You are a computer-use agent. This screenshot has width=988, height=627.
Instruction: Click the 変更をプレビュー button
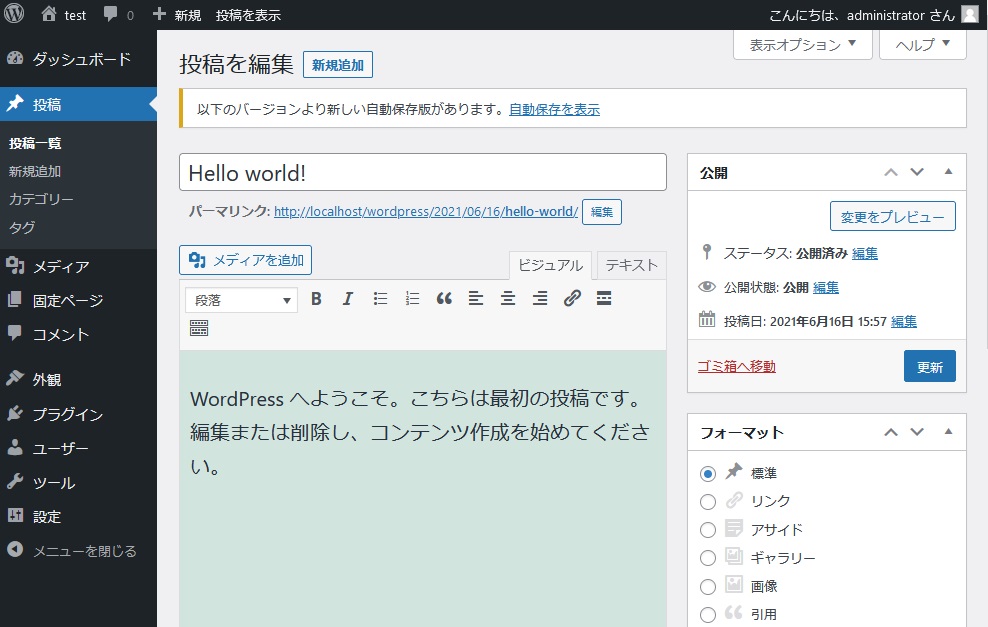point(892,216)
